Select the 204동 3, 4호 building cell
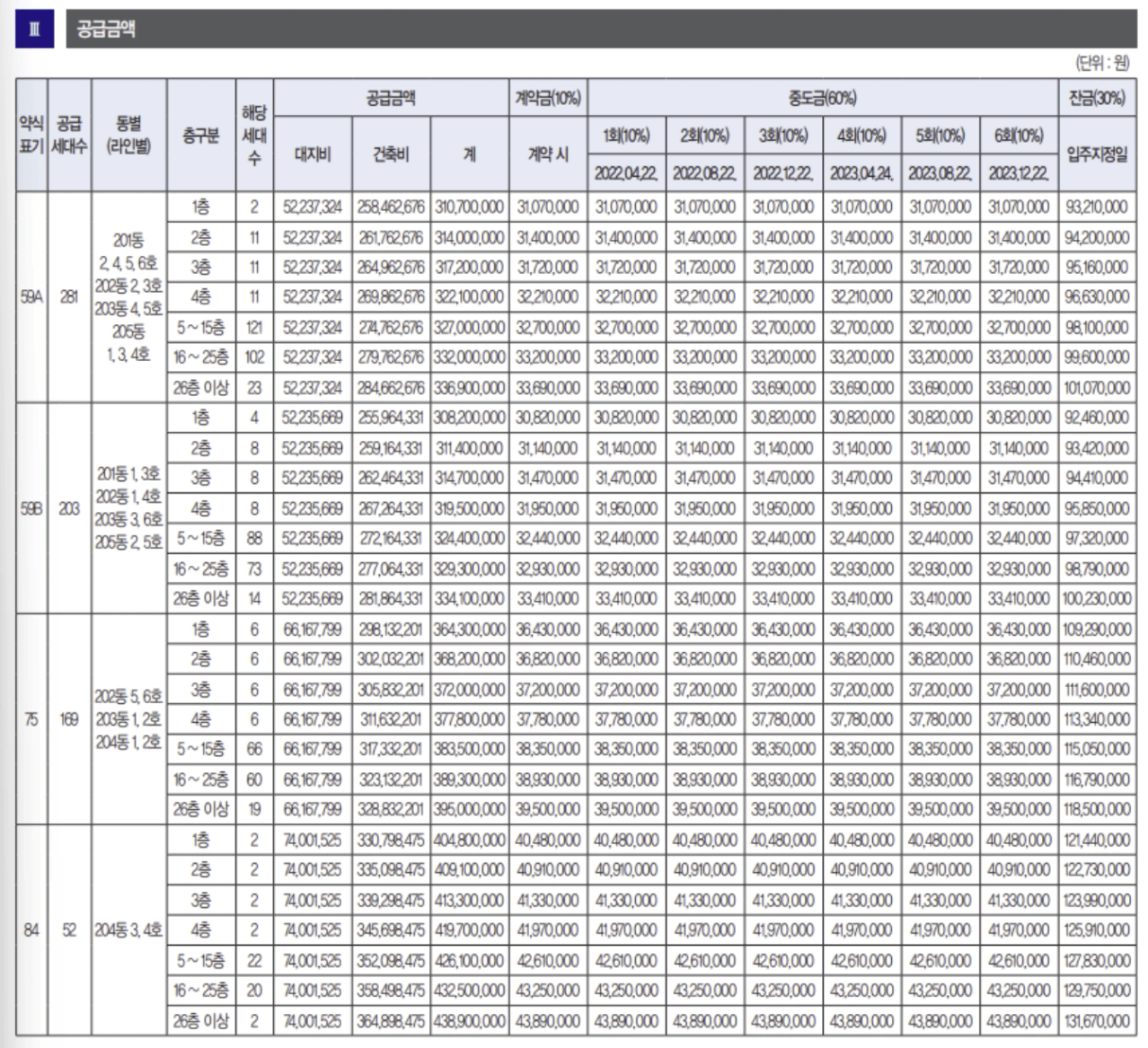1148x1048 pixels. (x=128, y=929)
